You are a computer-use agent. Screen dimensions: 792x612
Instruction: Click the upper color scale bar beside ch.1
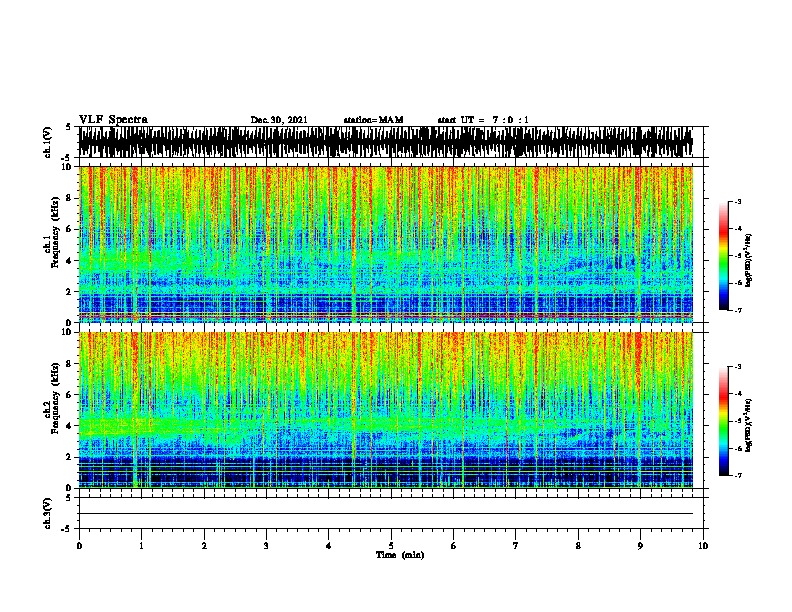click(723, 256)
